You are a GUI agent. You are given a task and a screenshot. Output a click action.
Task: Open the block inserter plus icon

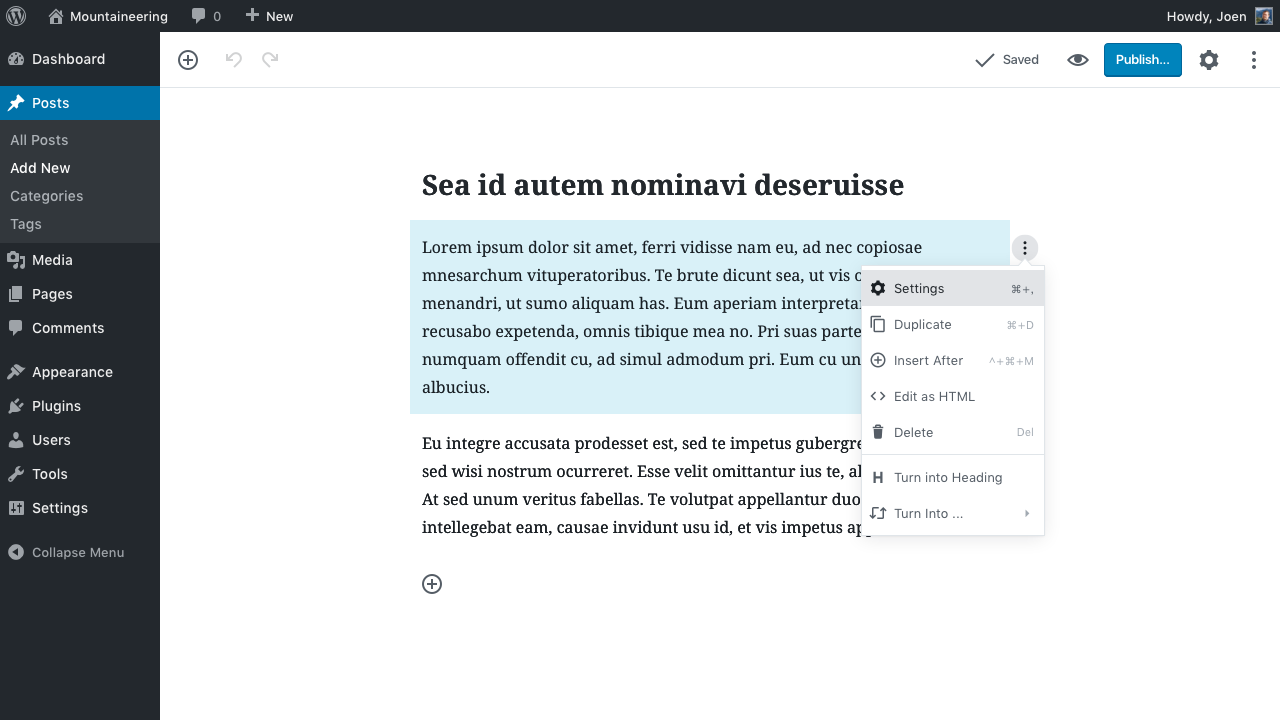[187, 59]
